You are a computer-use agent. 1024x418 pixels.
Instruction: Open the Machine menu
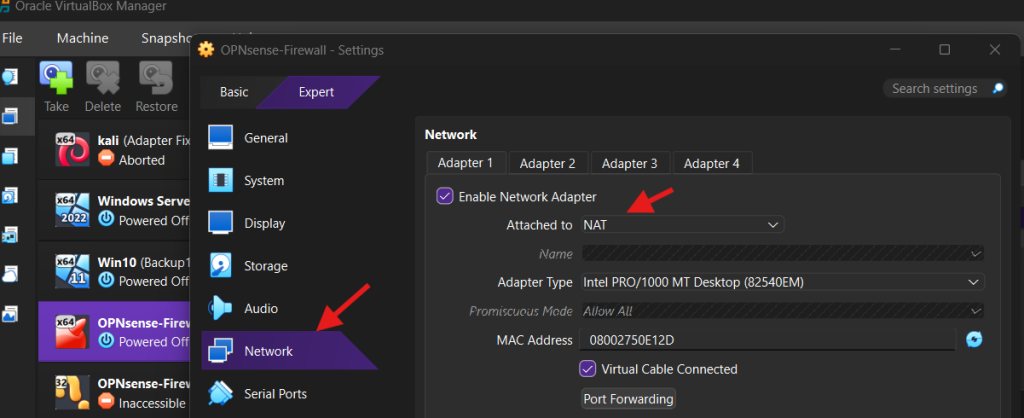coord(82,38)
